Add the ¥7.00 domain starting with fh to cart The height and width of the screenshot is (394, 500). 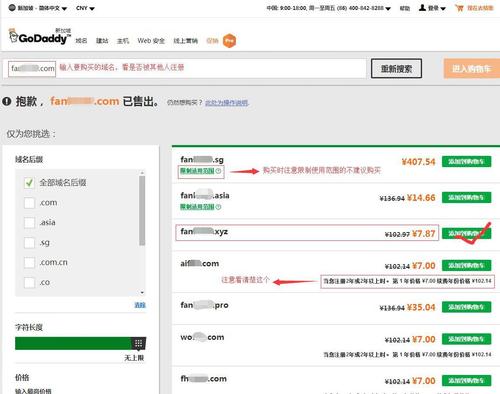[466, 381]
